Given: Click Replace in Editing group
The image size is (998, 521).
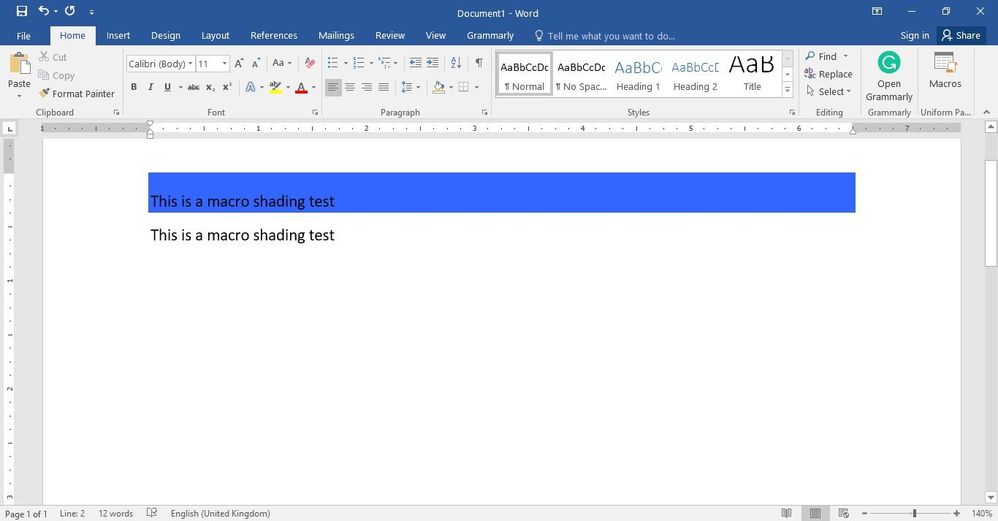Looking at the screenshot, I should pos(827,74).
